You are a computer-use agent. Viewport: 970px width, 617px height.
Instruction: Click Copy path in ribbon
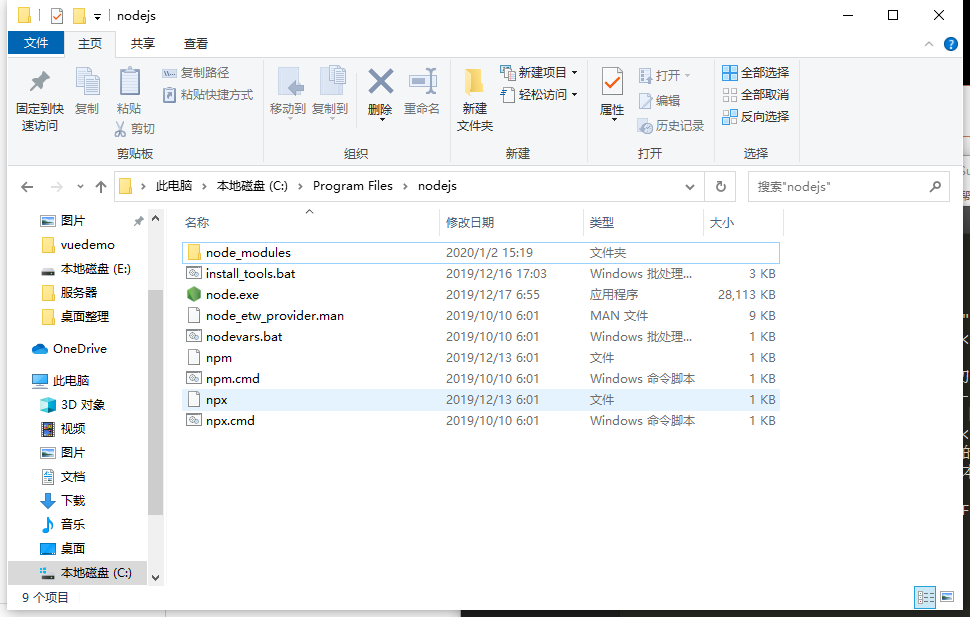[195, 73]
